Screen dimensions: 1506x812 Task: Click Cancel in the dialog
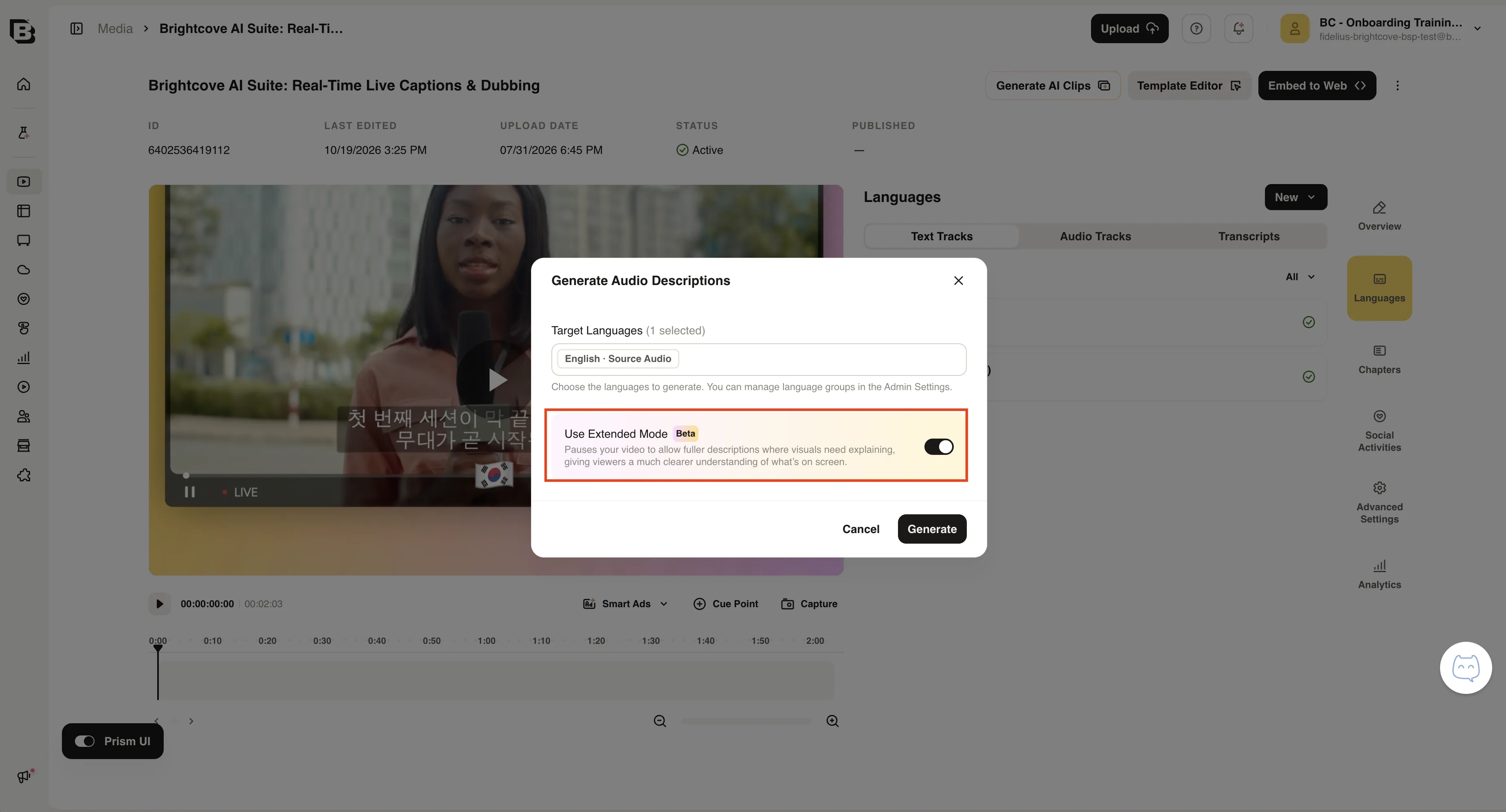(x=861, y=529)
